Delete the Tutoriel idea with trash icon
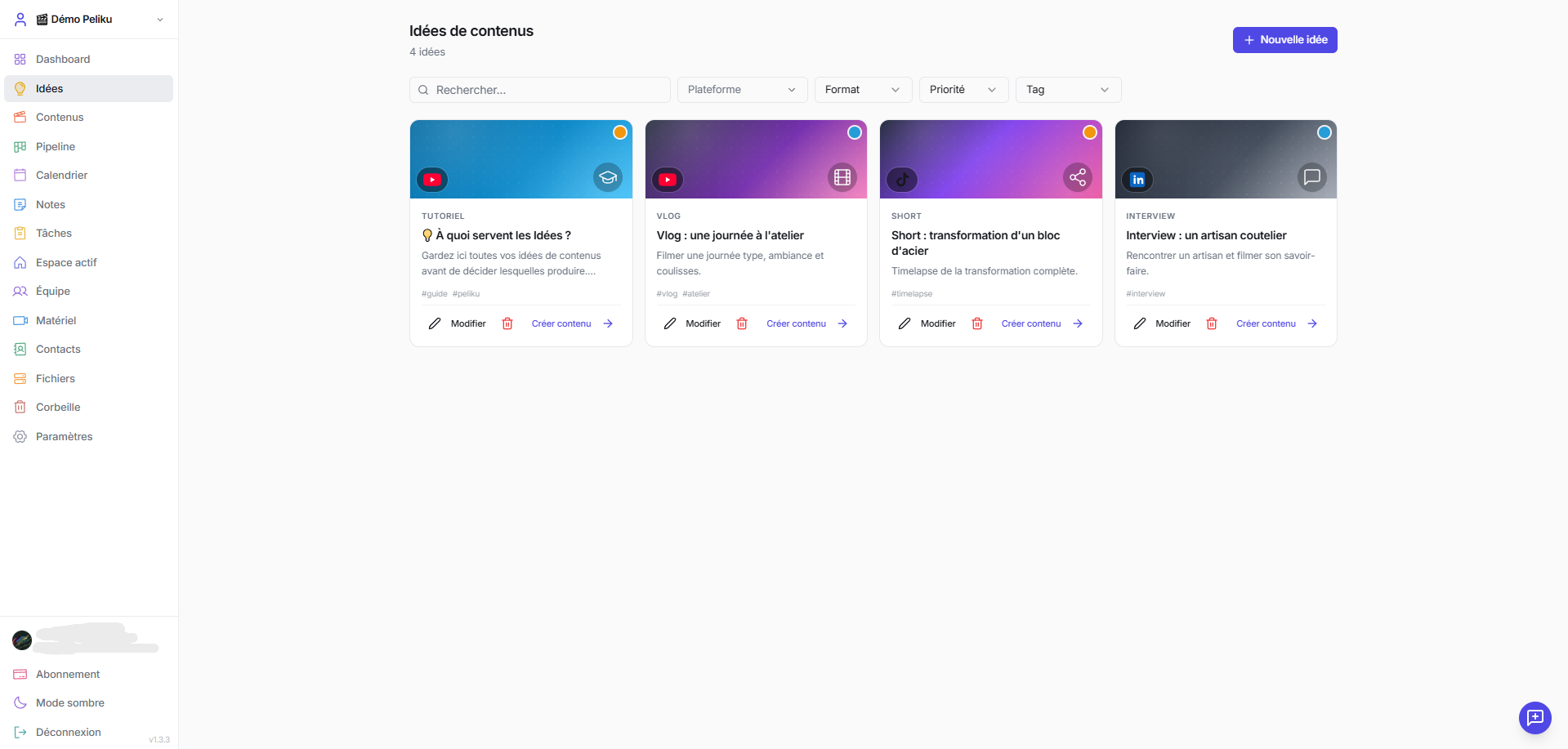Screen dimensions: 1568x749 pos(507,323)
